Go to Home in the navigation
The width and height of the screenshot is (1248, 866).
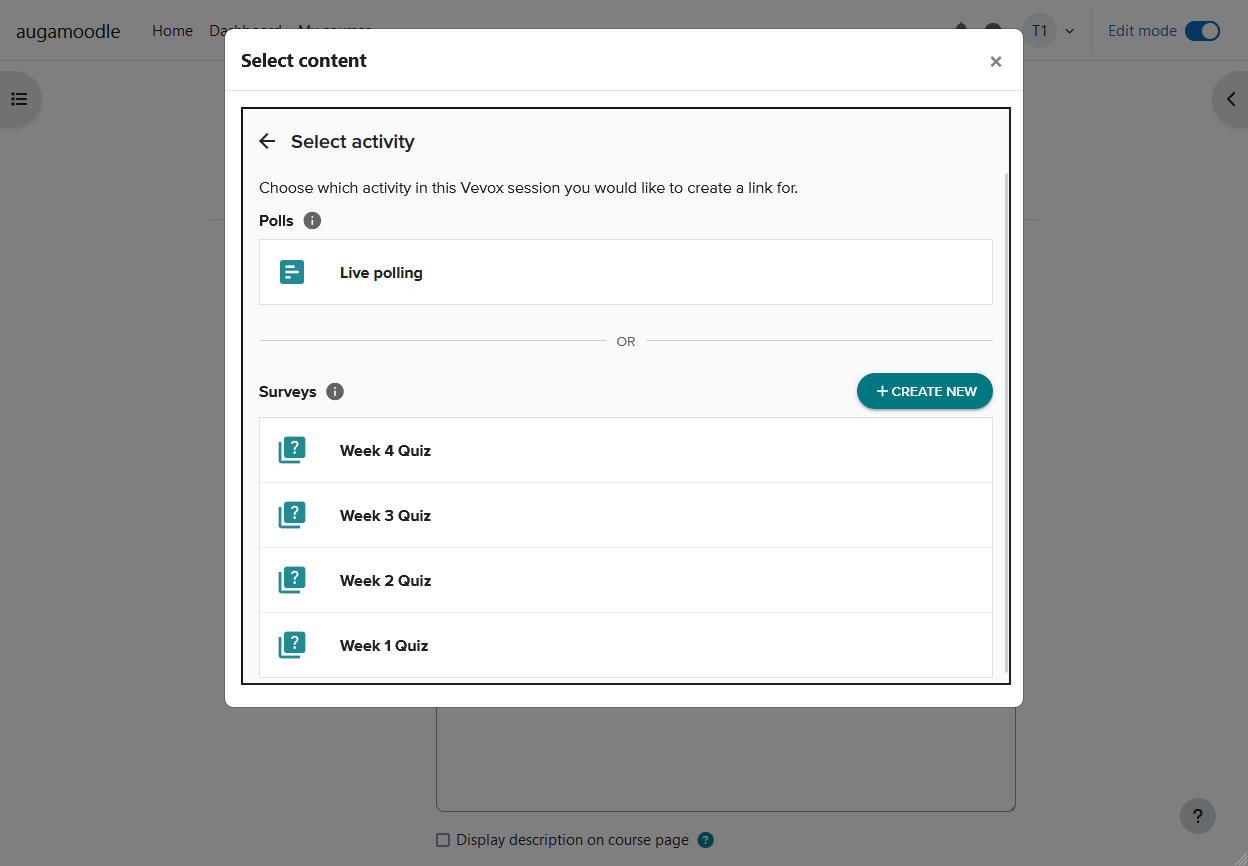172,31
